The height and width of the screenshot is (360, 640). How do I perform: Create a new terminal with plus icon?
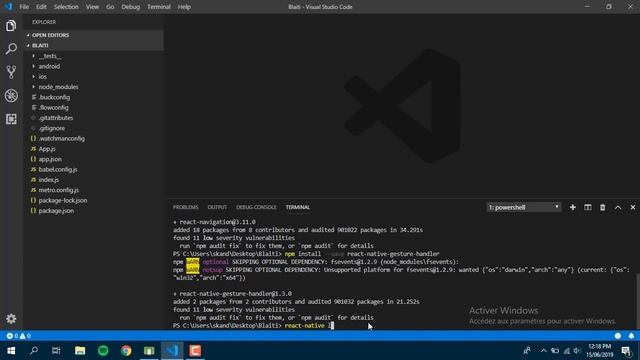click(x=573, y=207)
